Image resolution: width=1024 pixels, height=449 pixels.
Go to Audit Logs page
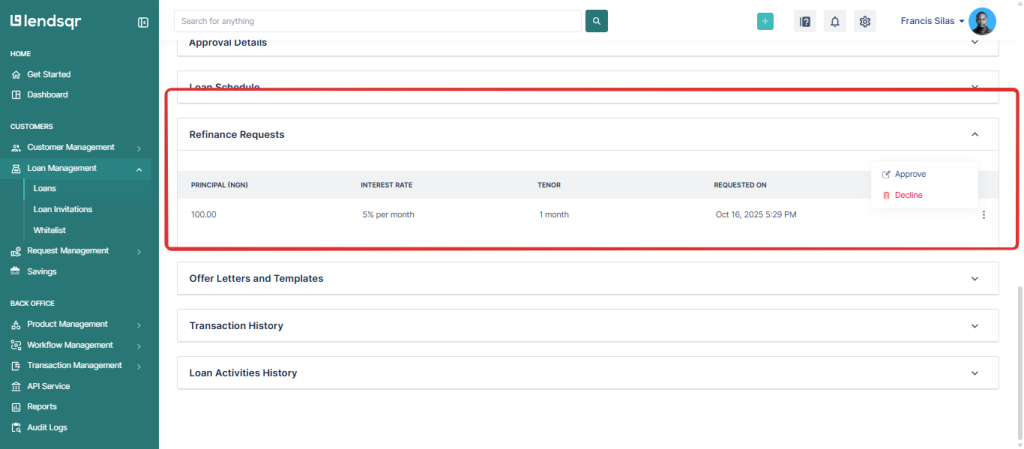(x=48, y=427)
